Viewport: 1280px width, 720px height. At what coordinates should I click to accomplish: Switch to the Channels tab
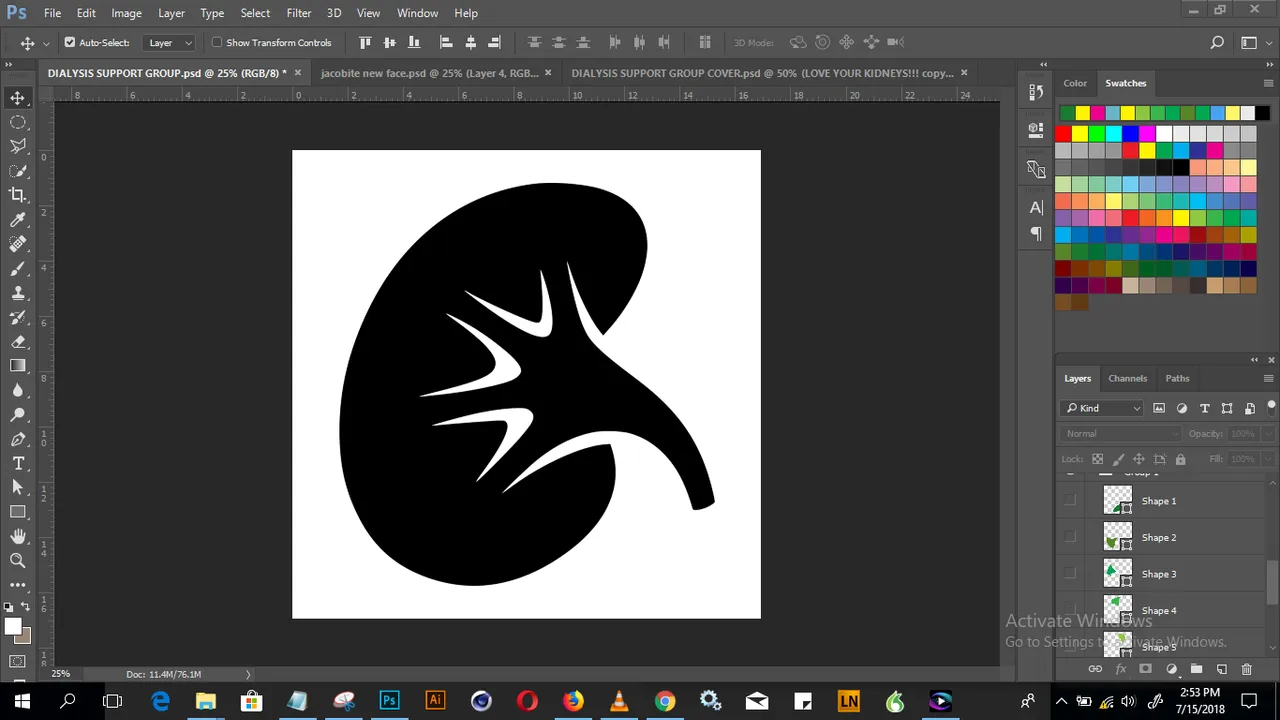pos(1127,378)
